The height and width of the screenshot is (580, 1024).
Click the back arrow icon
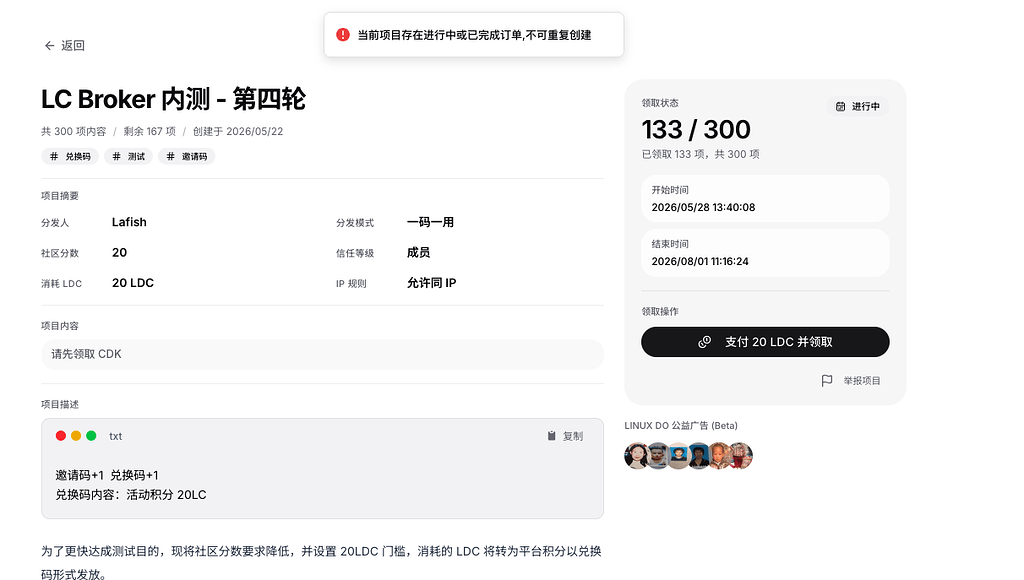[x=49, y=46]
